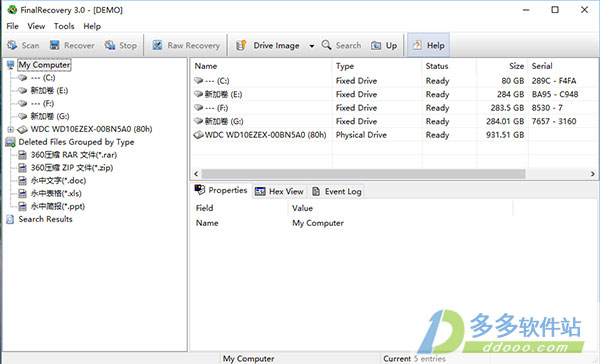The image size is (600, 364).
Task: Select My Computer in the tree
Action: [x=44, y=65]
